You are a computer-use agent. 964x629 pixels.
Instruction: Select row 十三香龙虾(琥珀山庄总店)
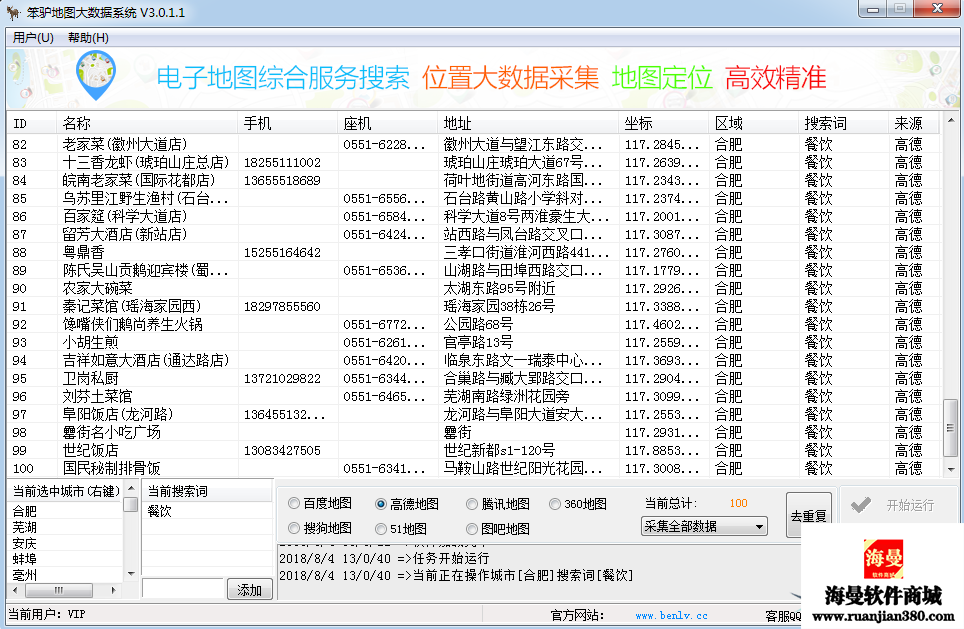tap(473, 162)
